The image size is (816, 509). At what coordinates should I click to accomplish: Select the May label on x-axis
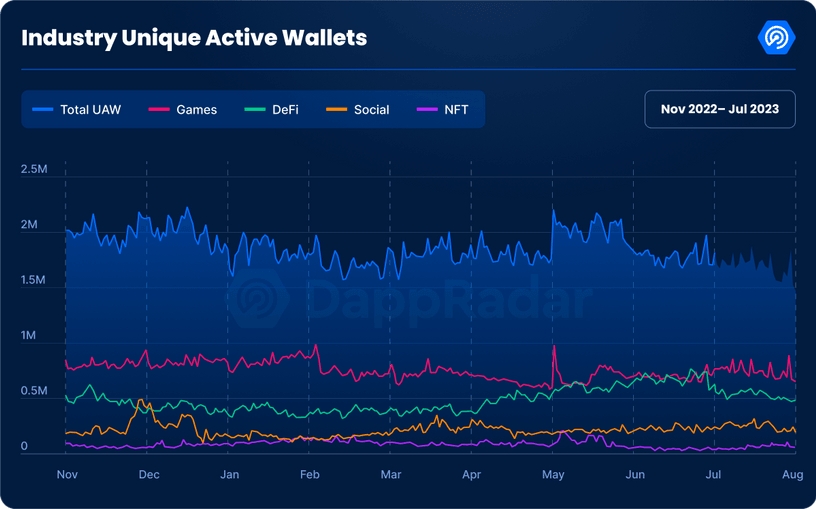tap(552, 475)
